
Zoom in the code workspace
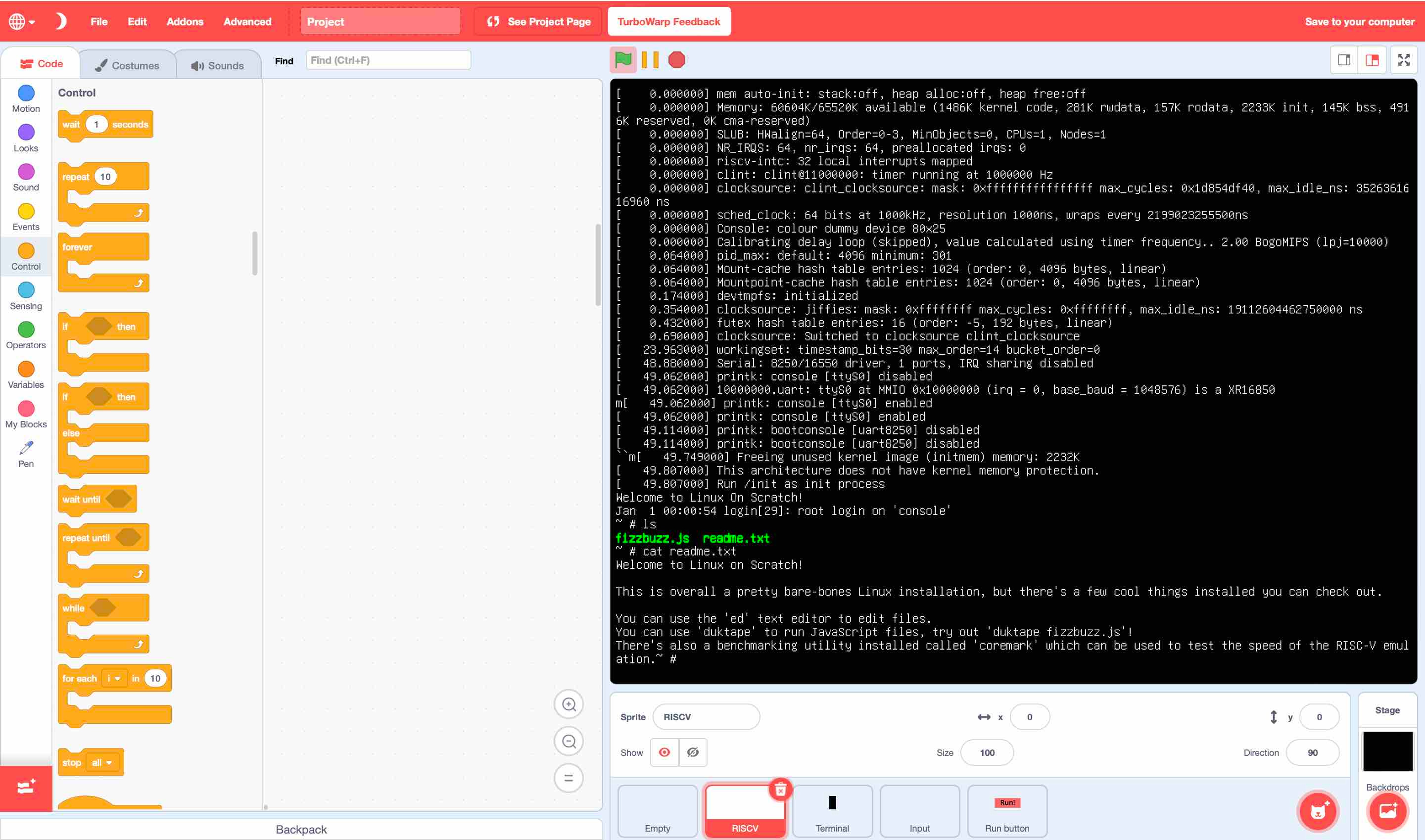click(x=569, y=704)
